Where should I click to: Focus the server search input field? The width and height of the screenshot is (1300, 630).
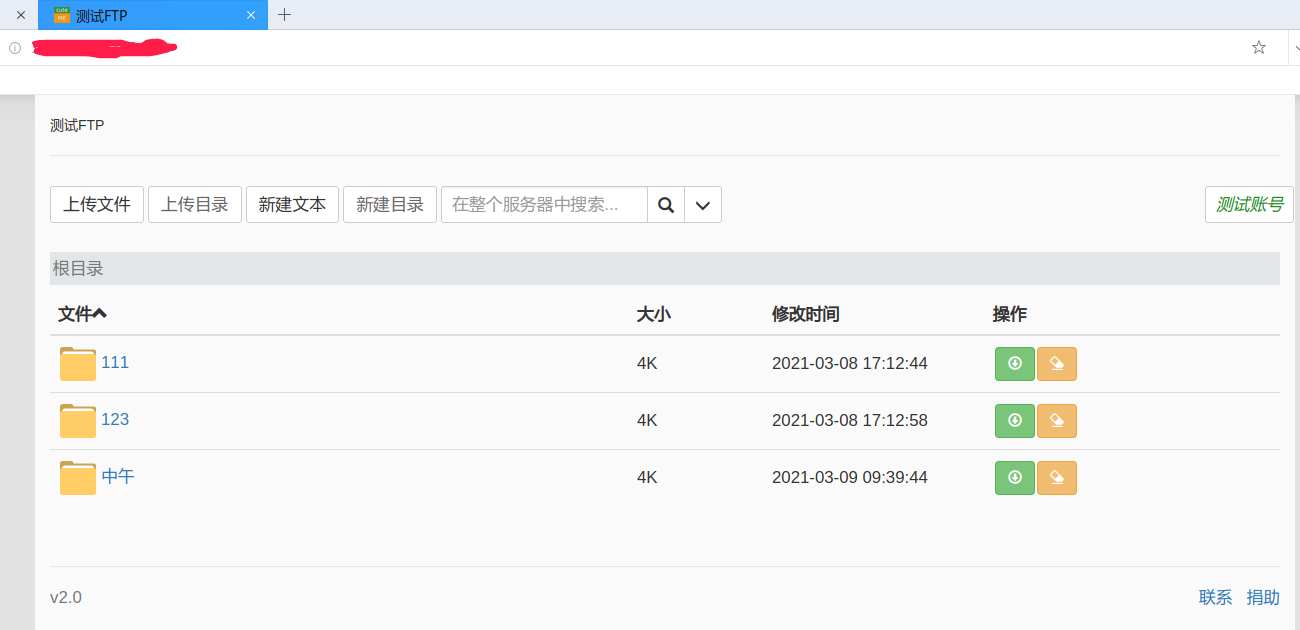pyautogui.click(x=544, y=205)
